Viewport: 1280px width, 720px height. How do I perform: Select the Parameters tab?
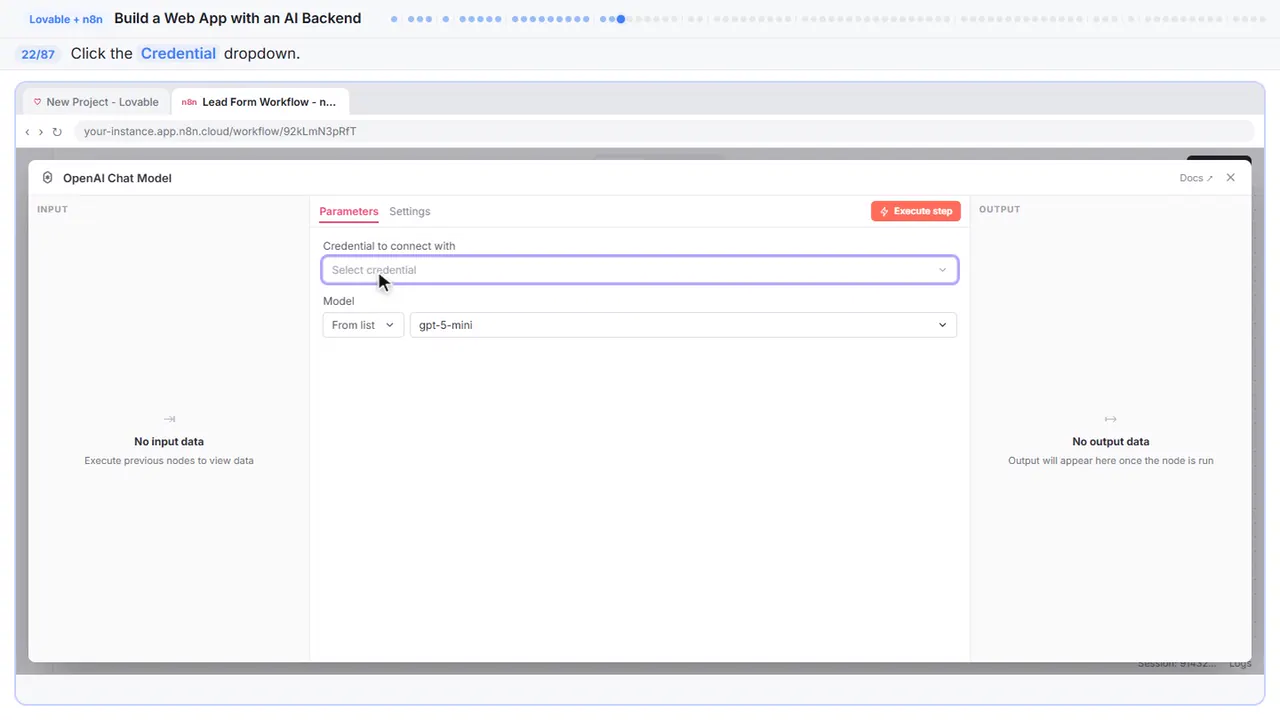349,211
